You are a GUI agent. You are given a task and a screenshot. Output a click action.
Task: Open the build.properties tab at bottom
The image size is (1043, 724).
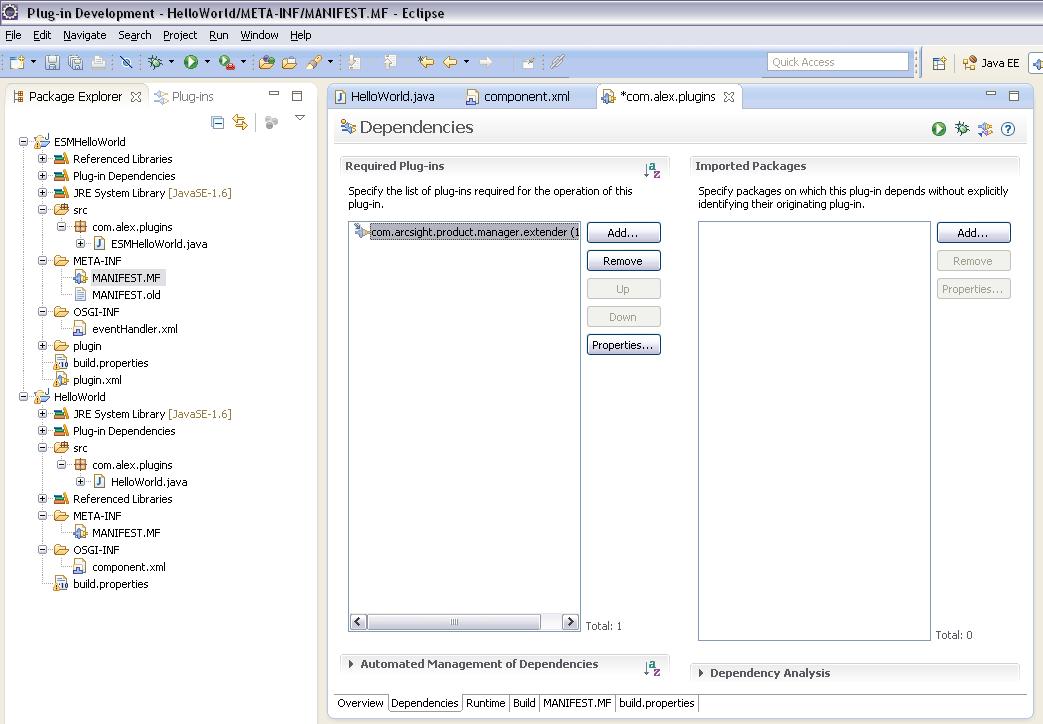click(x=657, y=703)
